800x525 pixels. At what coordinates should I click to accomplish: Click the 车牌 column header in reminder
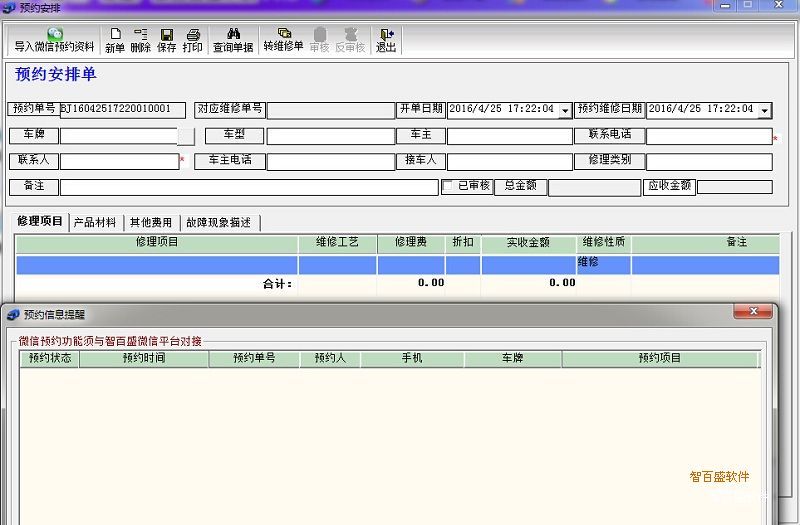click(513, 359)
